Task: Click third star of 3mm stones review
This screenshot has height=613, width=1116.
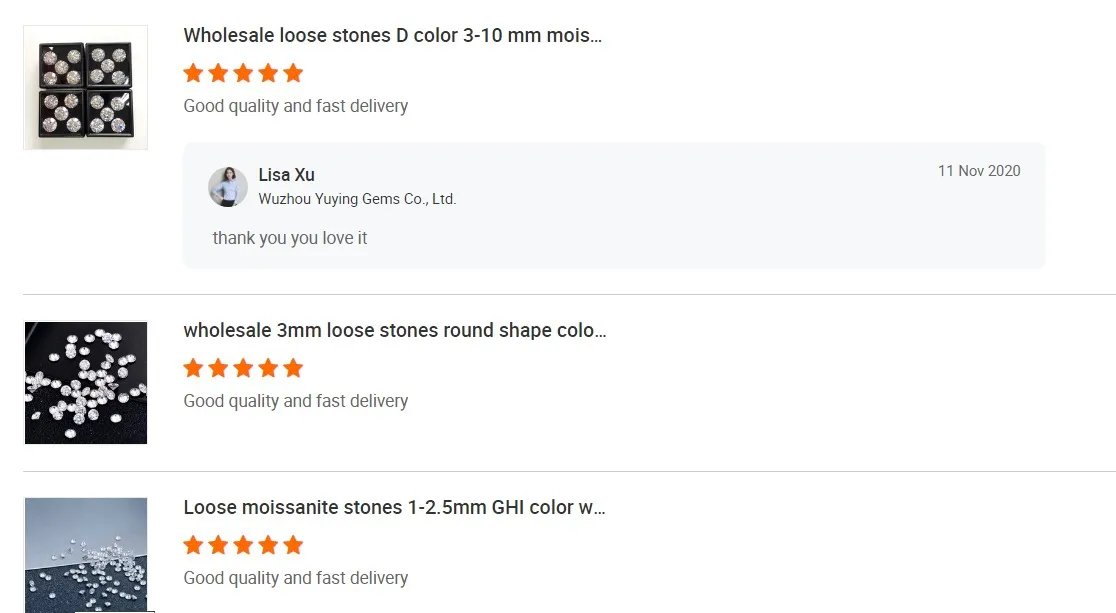Action: [243, 368]
